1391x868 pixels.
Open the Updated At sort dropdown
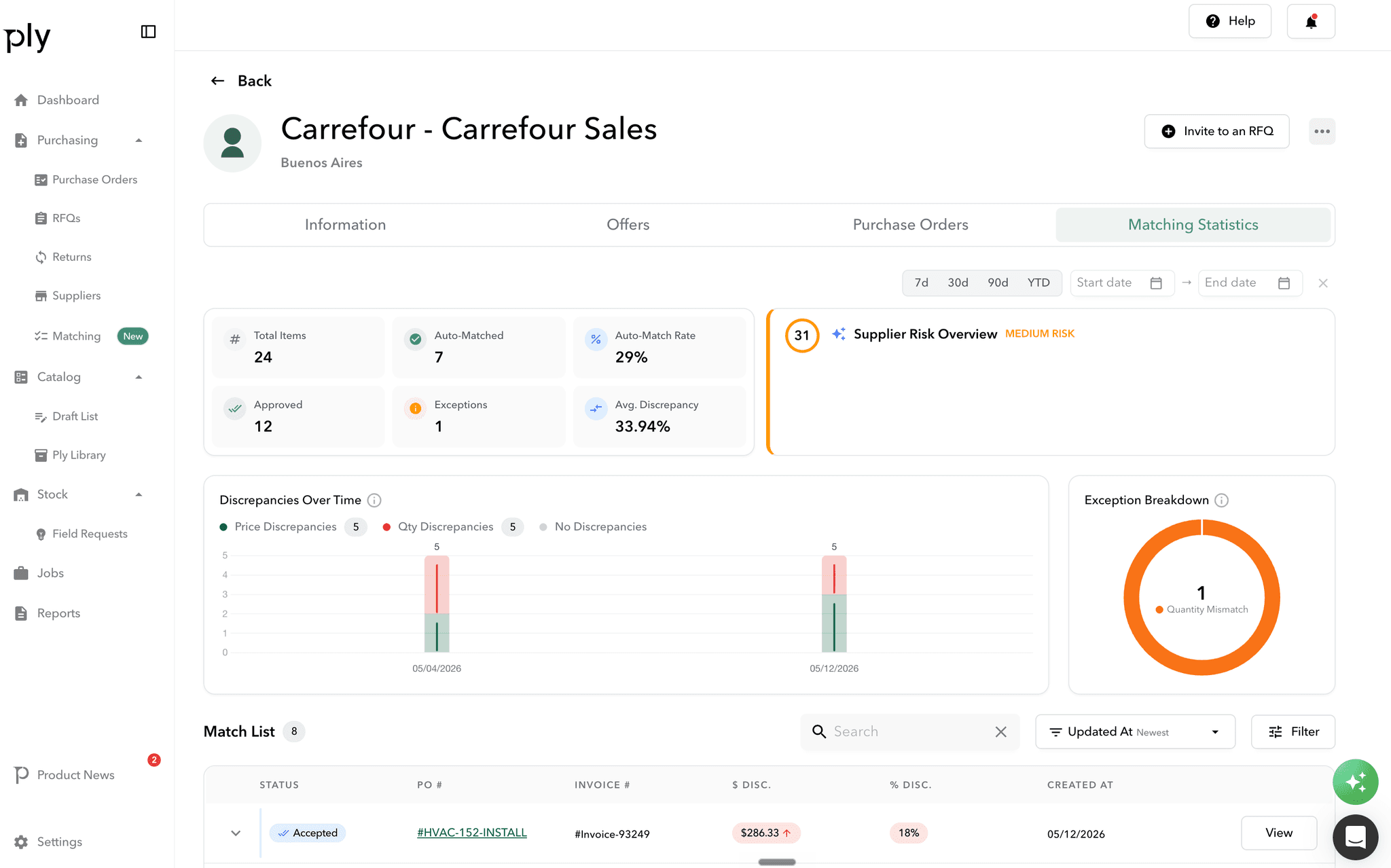tap(1135, 731)
